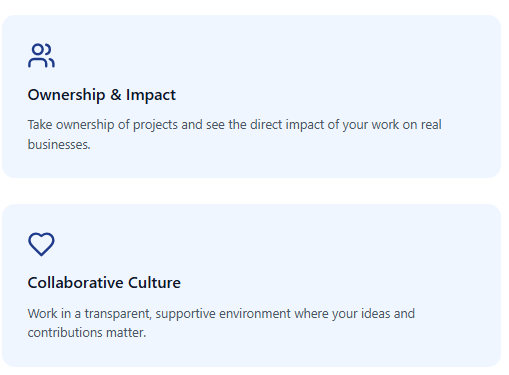This screenshot has width=509, height=375.
Task: Click the ampersand in the Ownership heading
Action: click(116, 95)
